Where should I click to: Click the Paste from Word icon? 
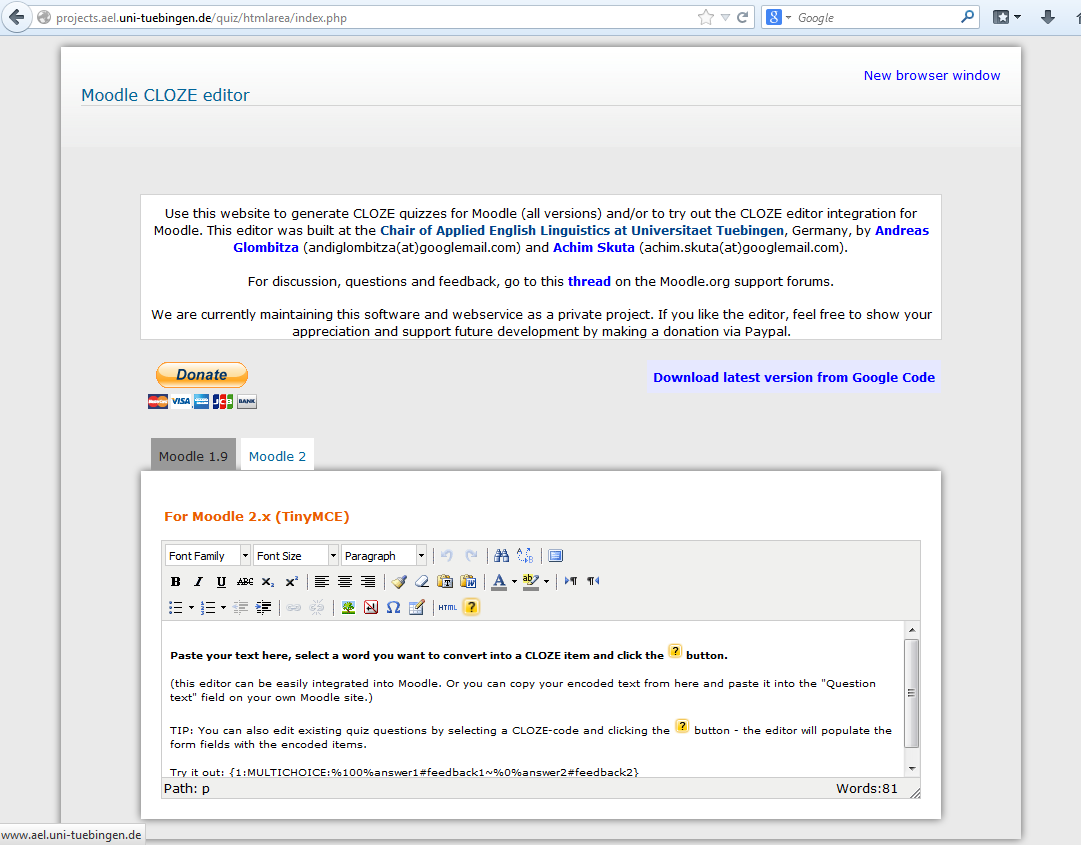[x=468, y=581]
